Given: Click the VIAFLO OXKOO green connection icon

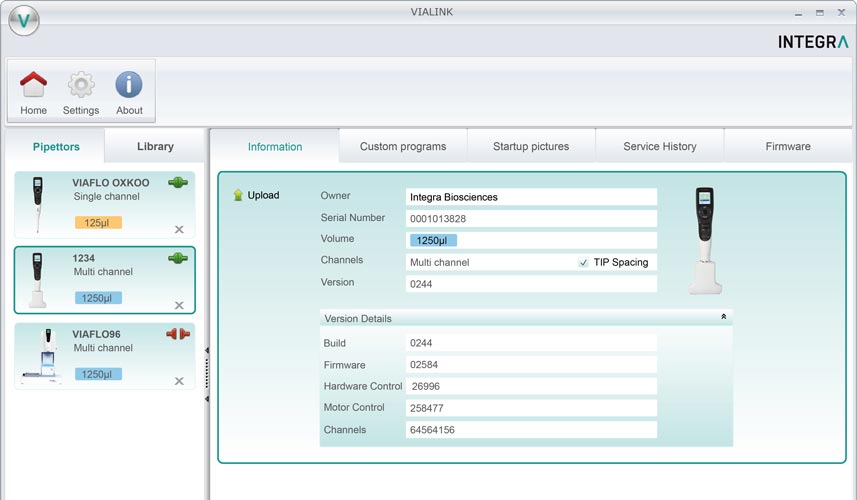Looking at the screenshot, I should point(178,183).
